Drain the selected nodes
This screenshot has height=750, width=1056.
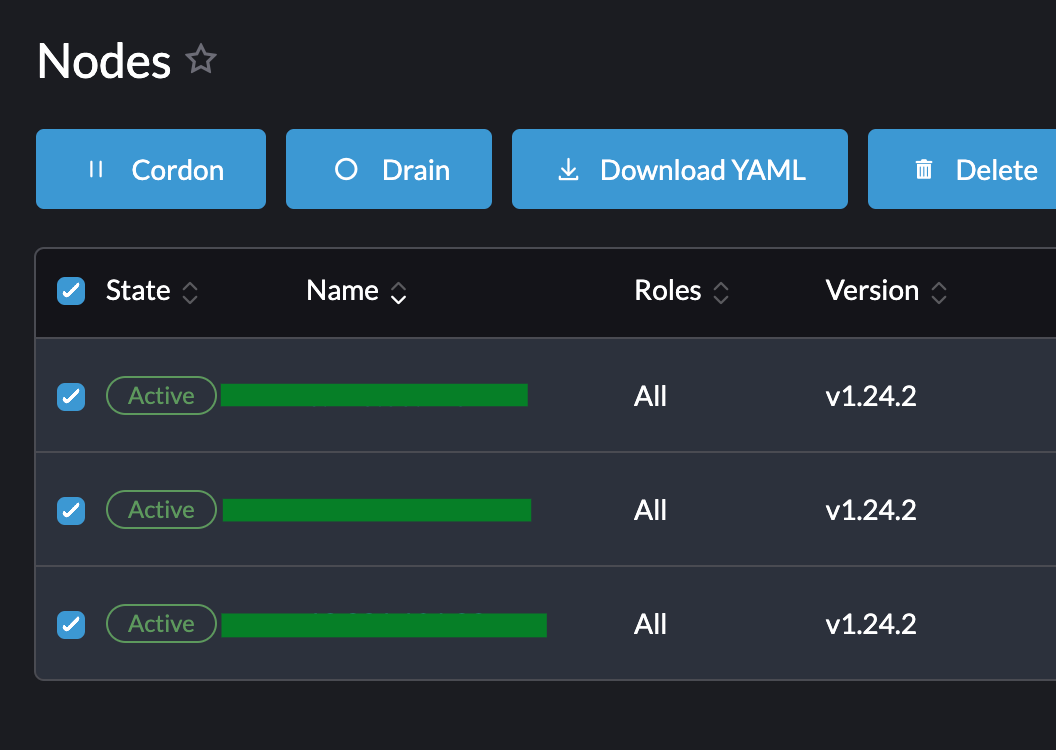389,169
